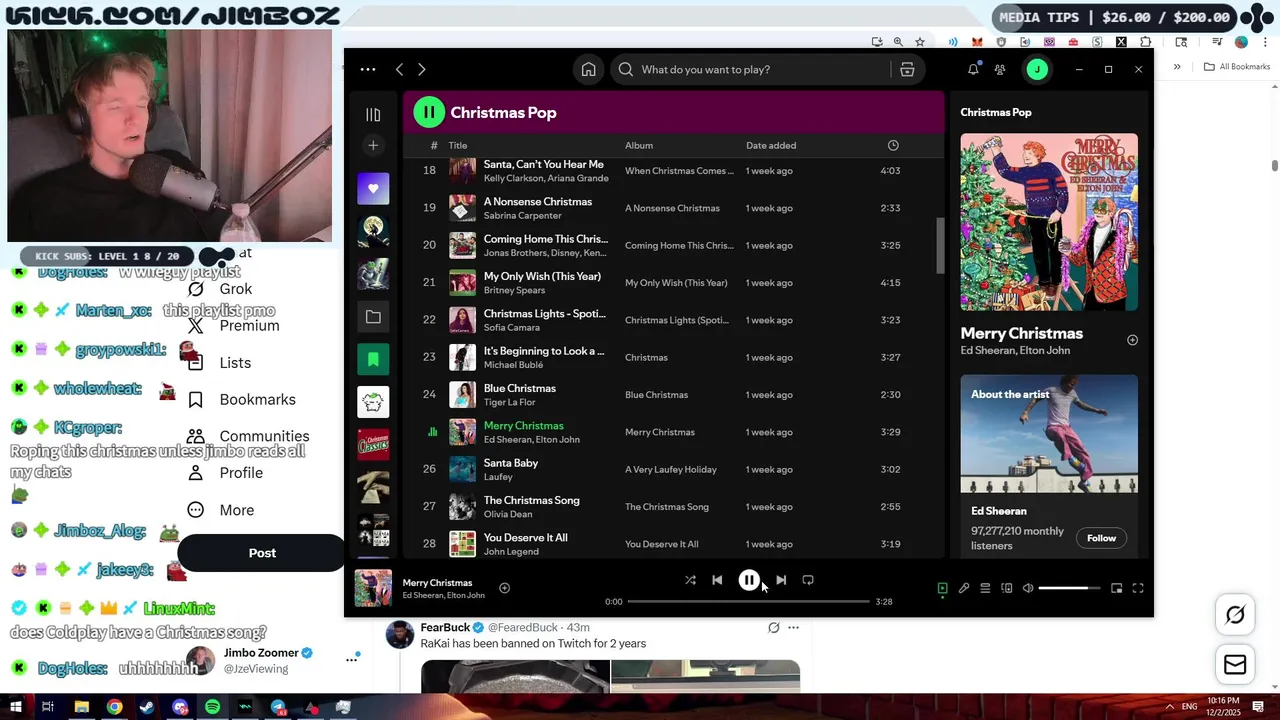The height and width of the screenshot is (720, 1280).
Task: Open lyrics microphone icon
Action: click(x=964, y=589)
